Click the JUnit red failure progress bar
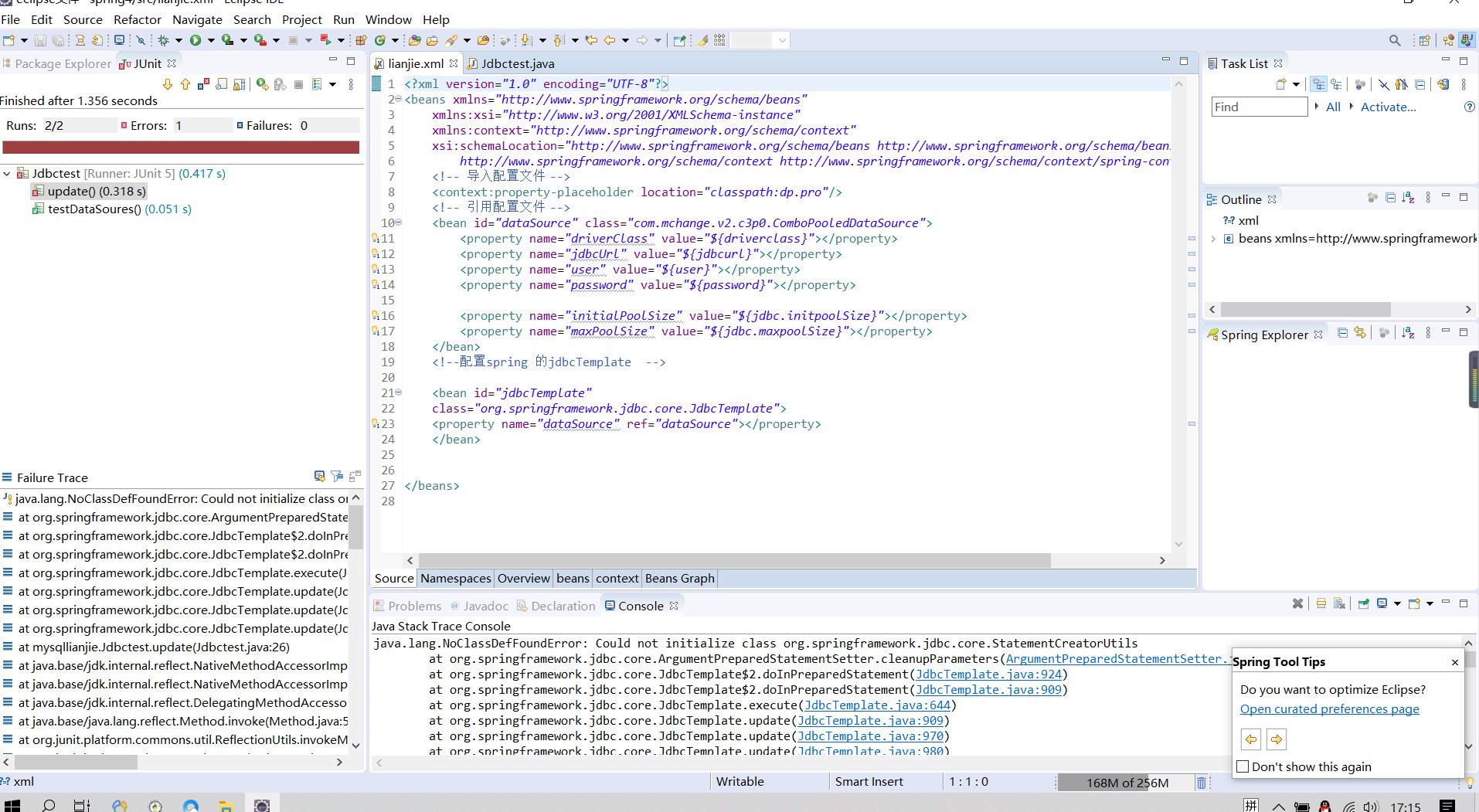The height and width of the screenshot is (812, 1479). tap(181, 147)
